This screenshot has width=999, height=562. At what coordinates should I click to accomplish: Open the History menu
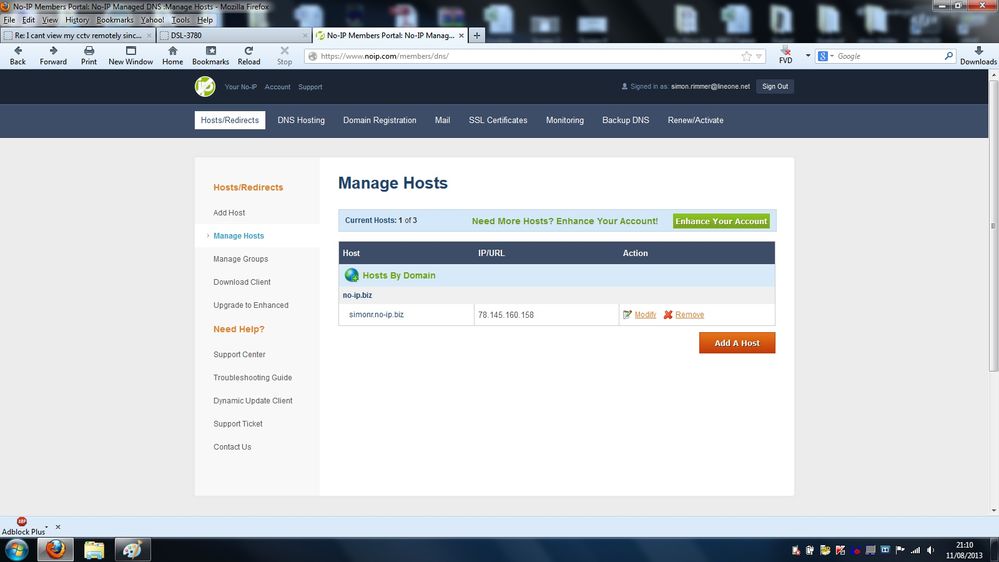77,20
